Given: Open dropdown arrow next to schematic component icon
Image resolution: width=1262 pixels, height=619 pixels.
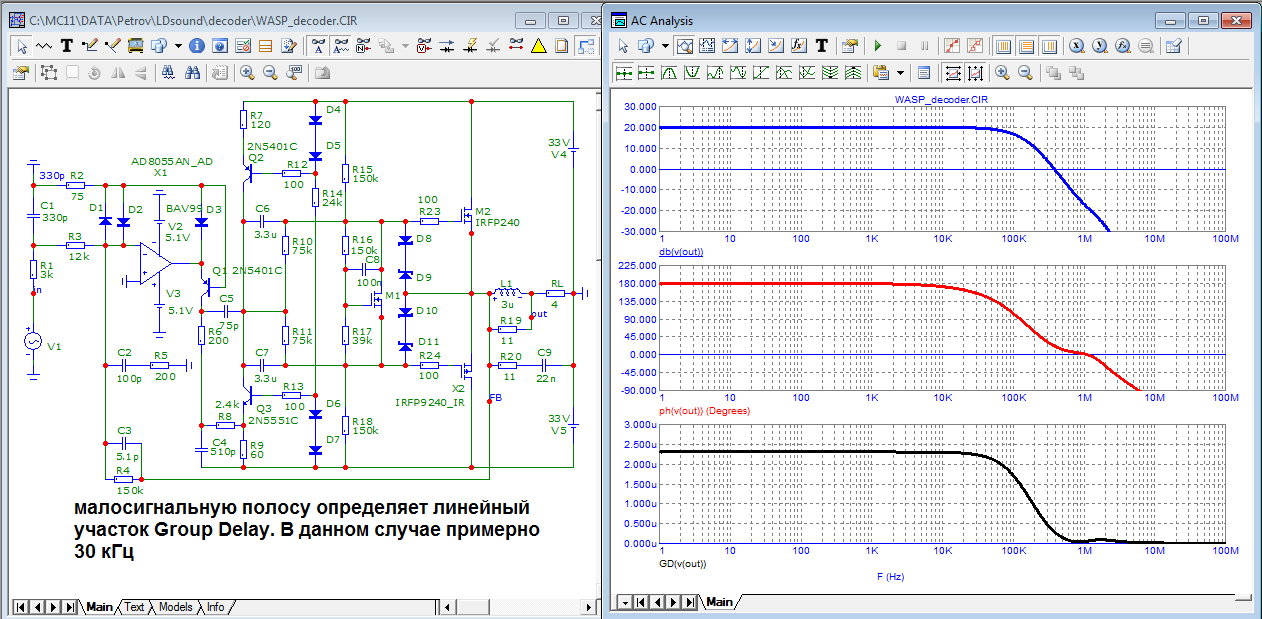Looking at the screenshot, I should pyautogui.click(x=178, y=45).
